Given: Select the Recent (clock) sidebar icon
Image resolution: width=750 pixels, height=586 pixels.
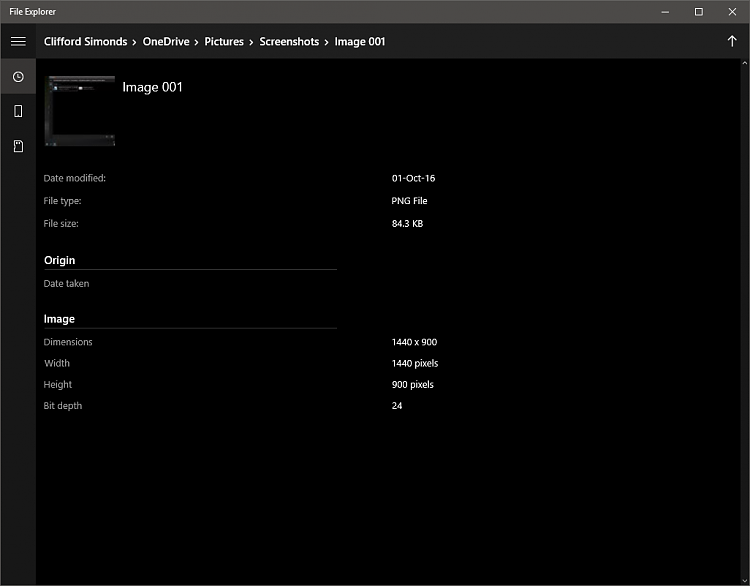Looking at the screenshot, I should [18, 77].
